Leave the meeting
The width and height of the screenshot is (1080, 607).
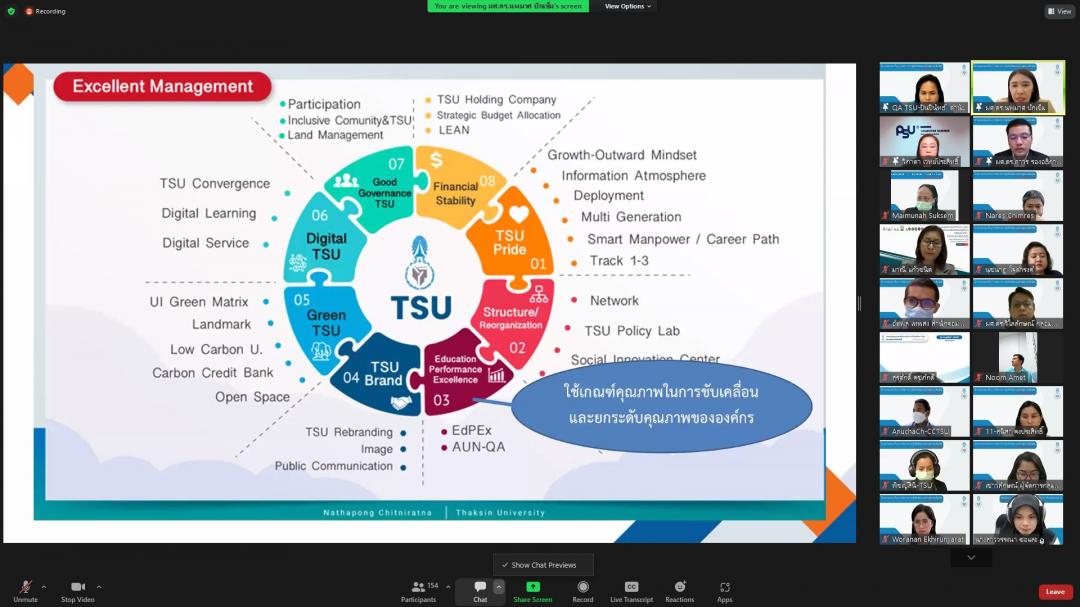click(x=1055, y=592)
